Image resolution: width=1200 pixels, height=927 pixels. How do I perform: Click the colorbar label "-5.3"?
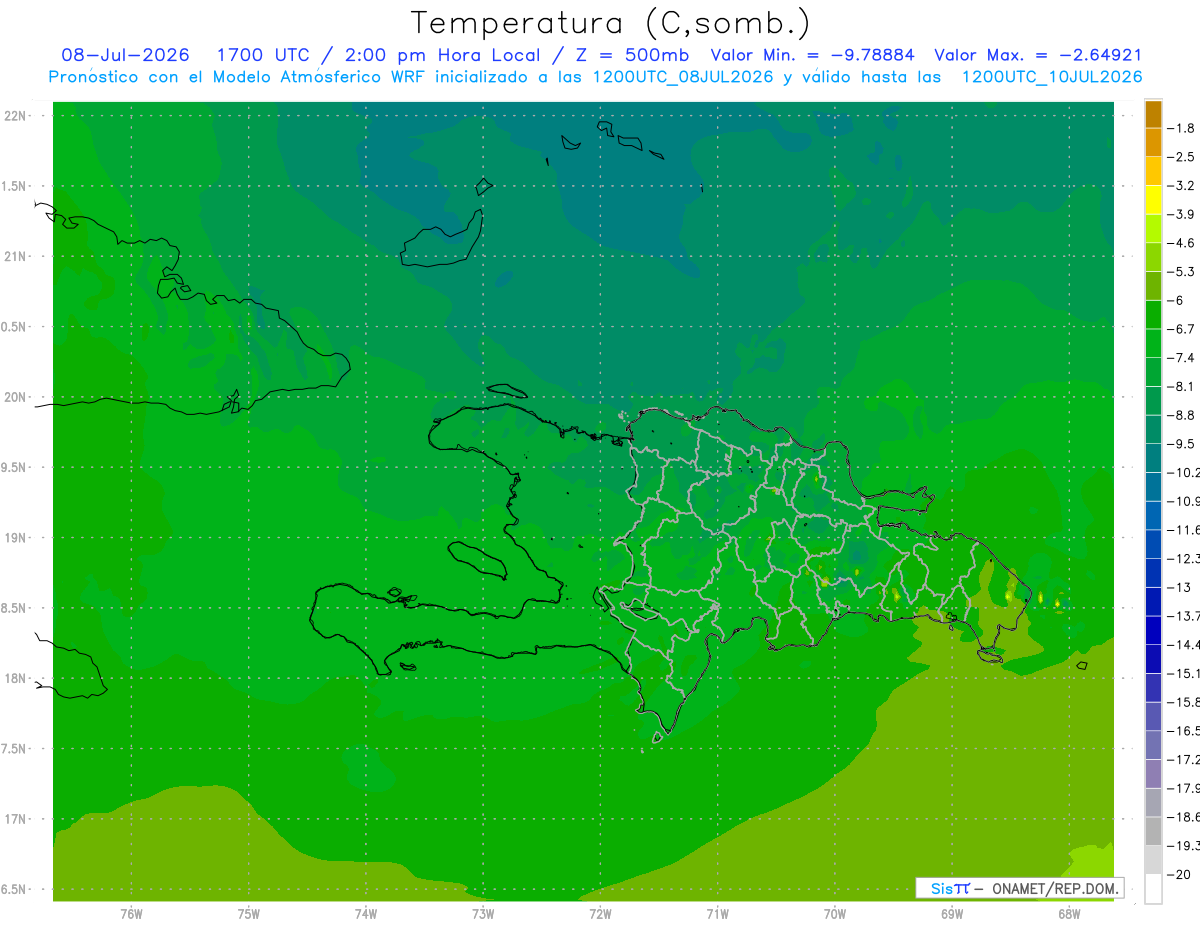pos(1183,271)
